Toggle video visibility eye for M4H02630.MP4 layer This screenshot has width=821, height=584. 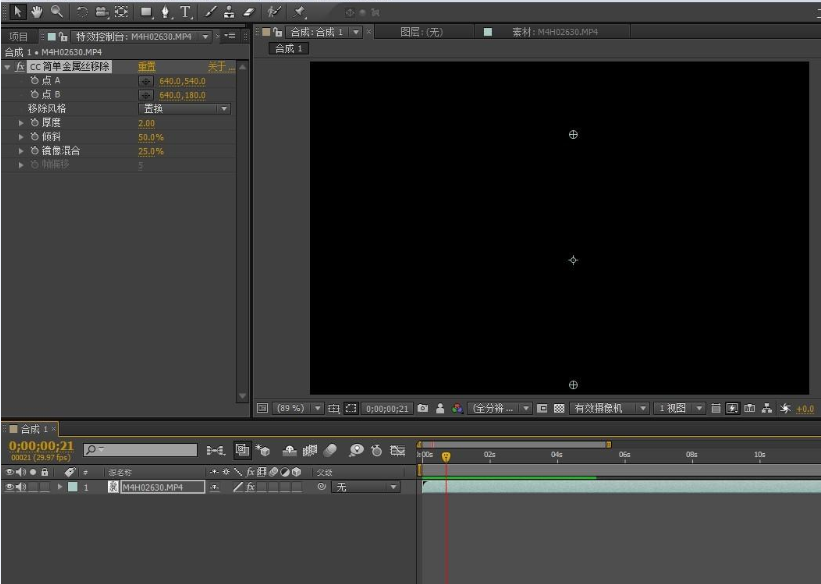click(x=9, y=487)
